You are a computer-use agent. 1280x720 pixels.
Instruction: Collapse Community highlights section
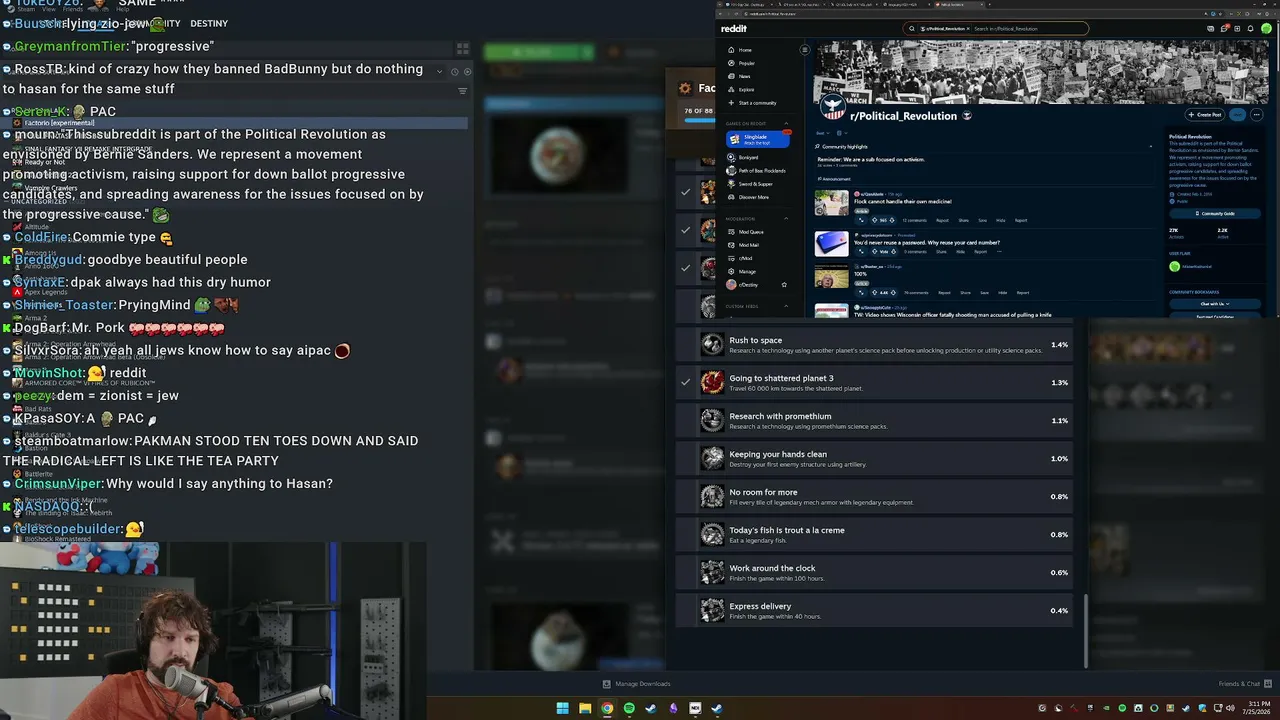(1150, 146)
